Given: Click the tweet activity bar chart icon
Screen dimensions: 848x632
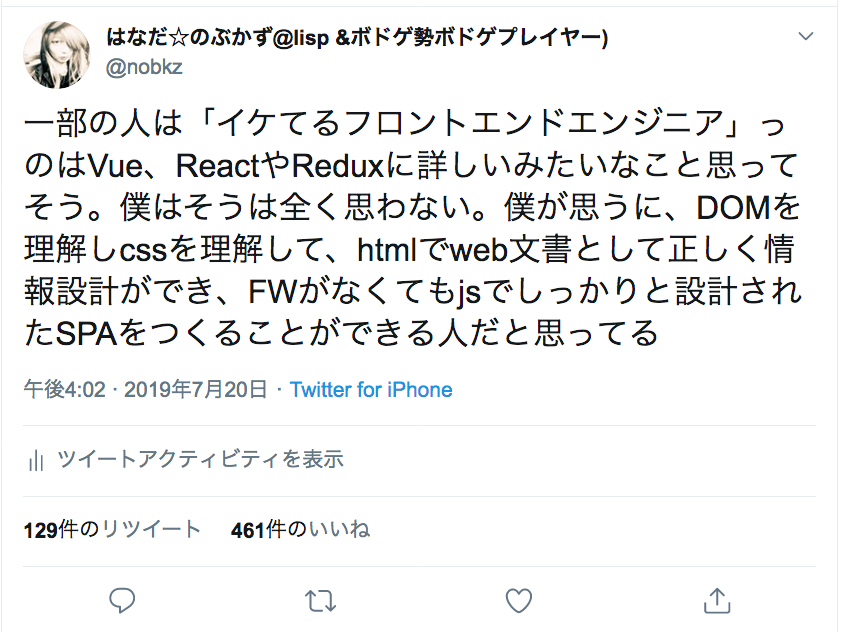Looking at the screenshot, I should coord(36,461).
